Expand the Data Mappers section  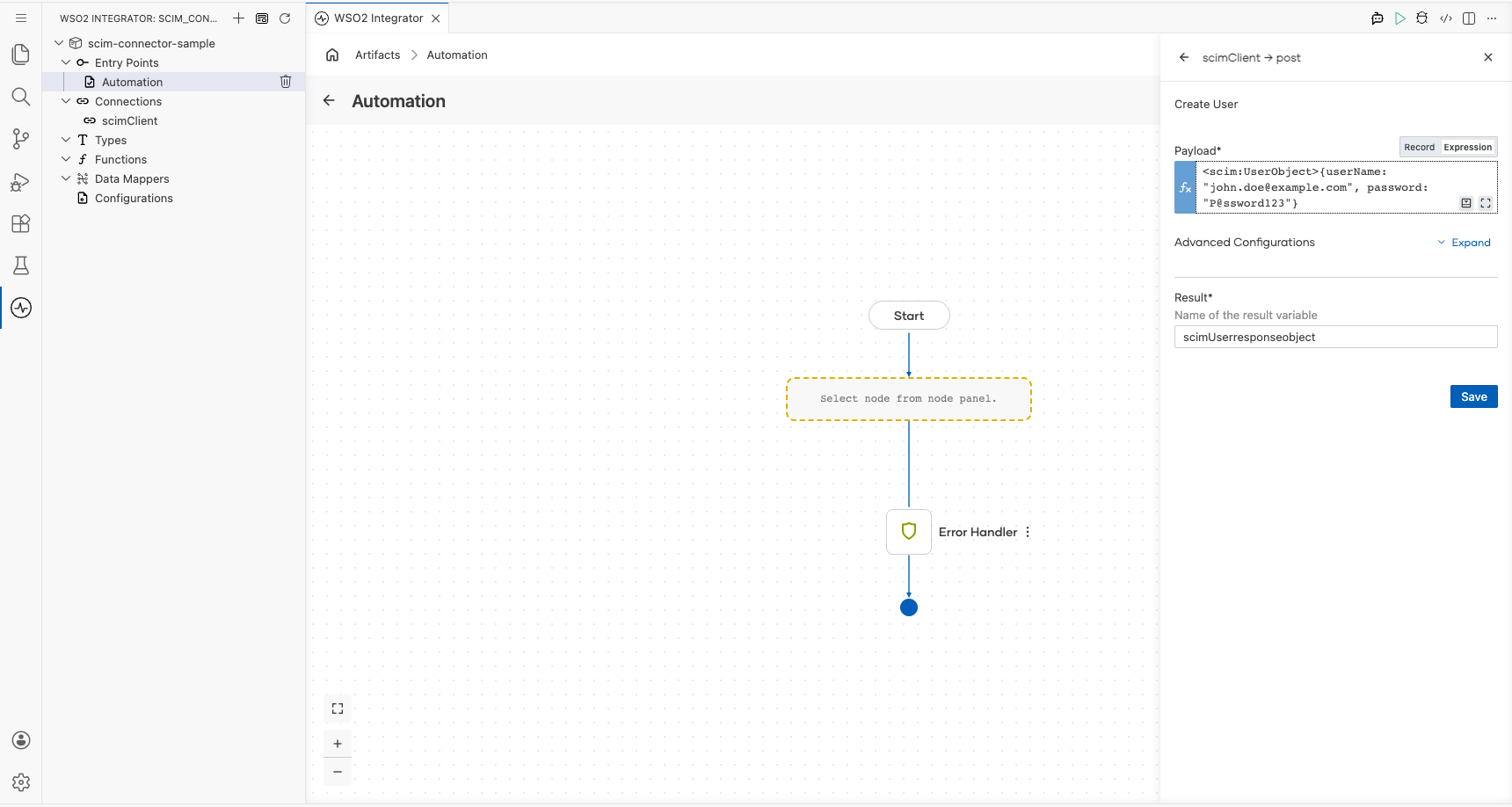66,178
